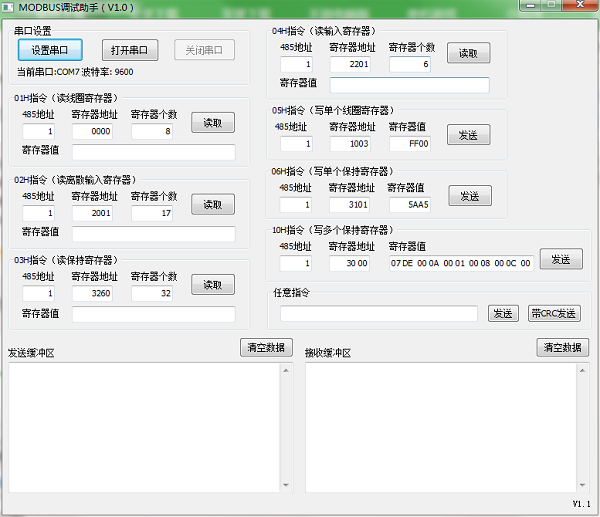Select the 05H register value field FF00

tap(410, 144)
